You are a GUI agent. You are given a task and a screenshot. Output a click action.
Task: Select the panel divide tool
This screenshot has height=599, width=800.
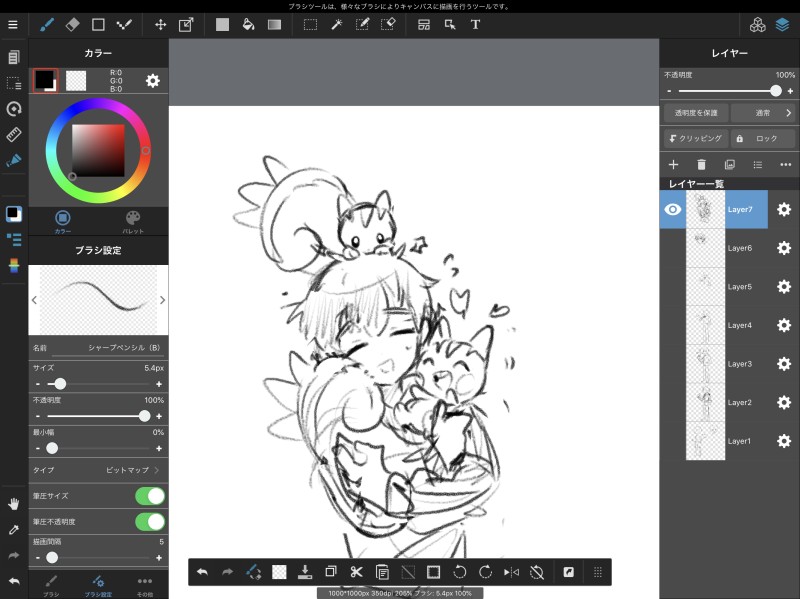[423, 24]
